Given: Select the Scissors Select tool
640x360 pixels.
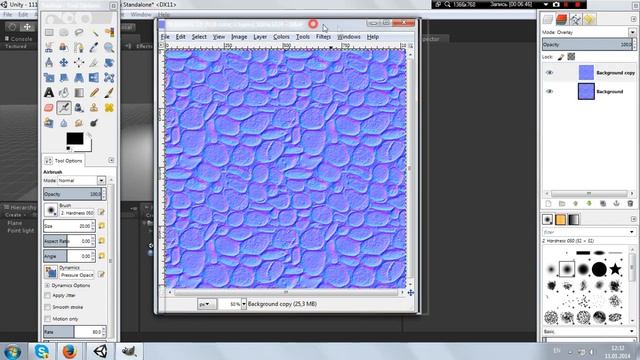Looking at the screenshot, I should (x=49, y=47).
